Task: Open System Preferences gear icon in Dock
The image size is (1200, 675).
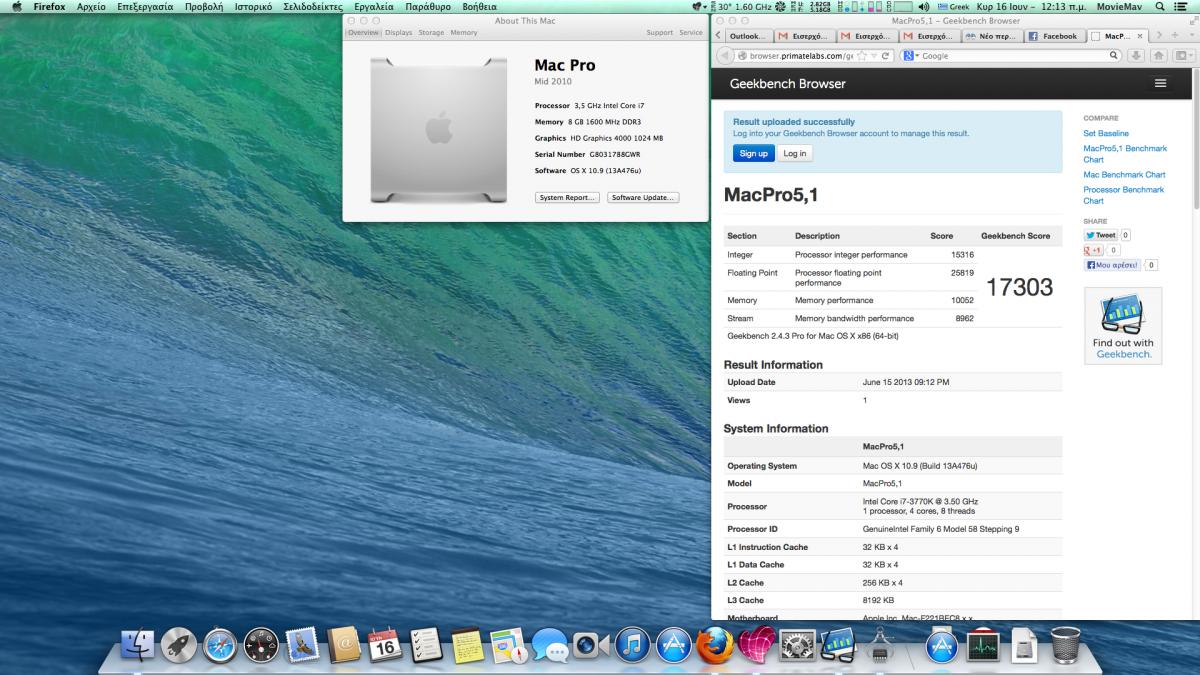Action: point(798,645)
